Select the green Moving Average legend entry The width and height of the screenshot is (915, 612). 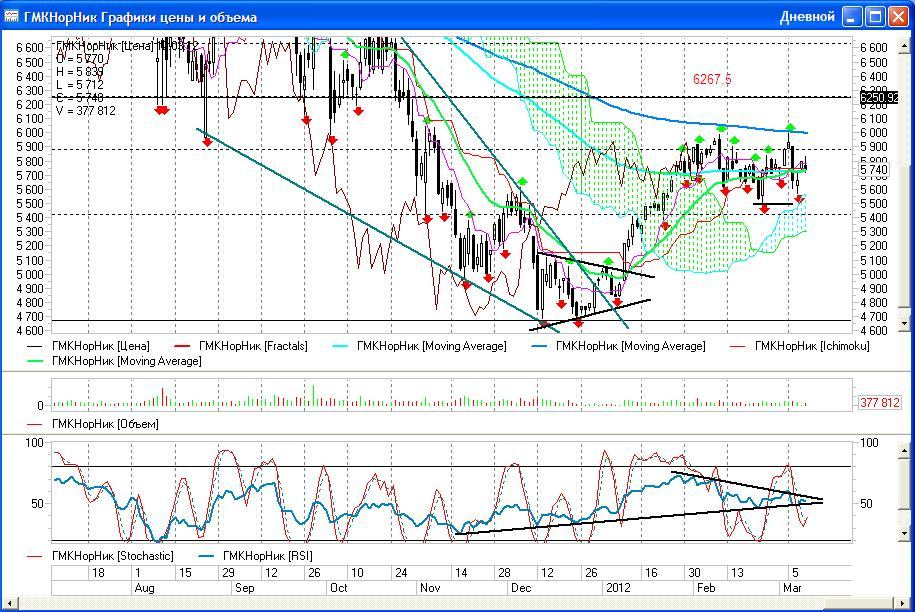[x=114, y=361]
